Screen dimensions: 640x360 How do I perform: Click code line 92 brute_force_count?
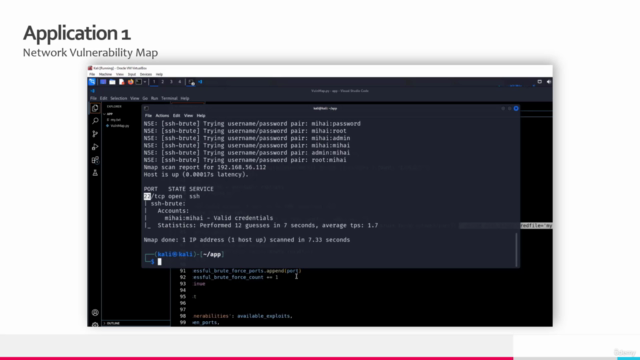click(236, 277)
